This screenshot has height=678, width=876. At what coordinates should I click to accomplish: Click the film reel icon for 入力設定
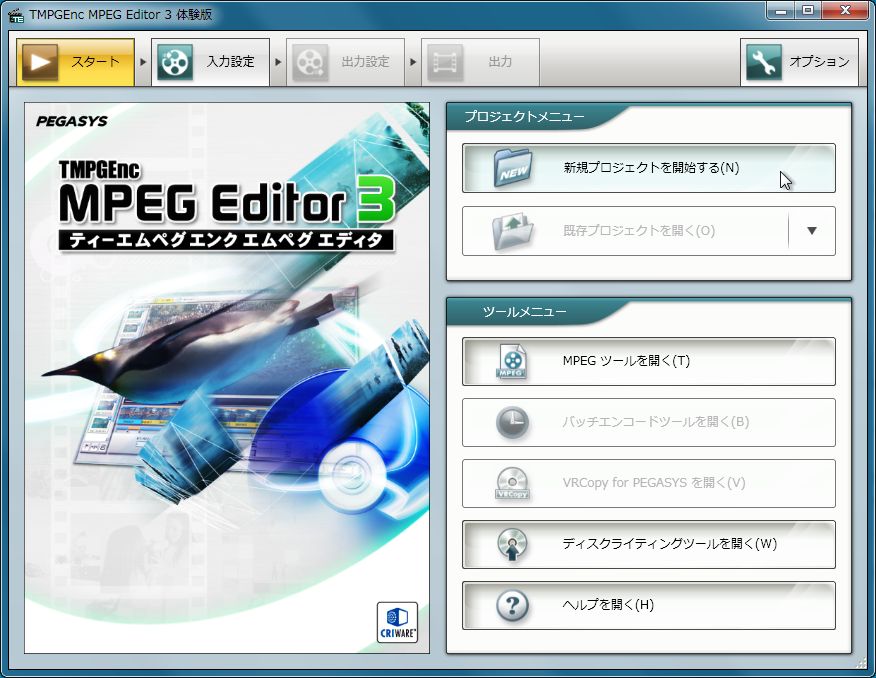[175, 62]
